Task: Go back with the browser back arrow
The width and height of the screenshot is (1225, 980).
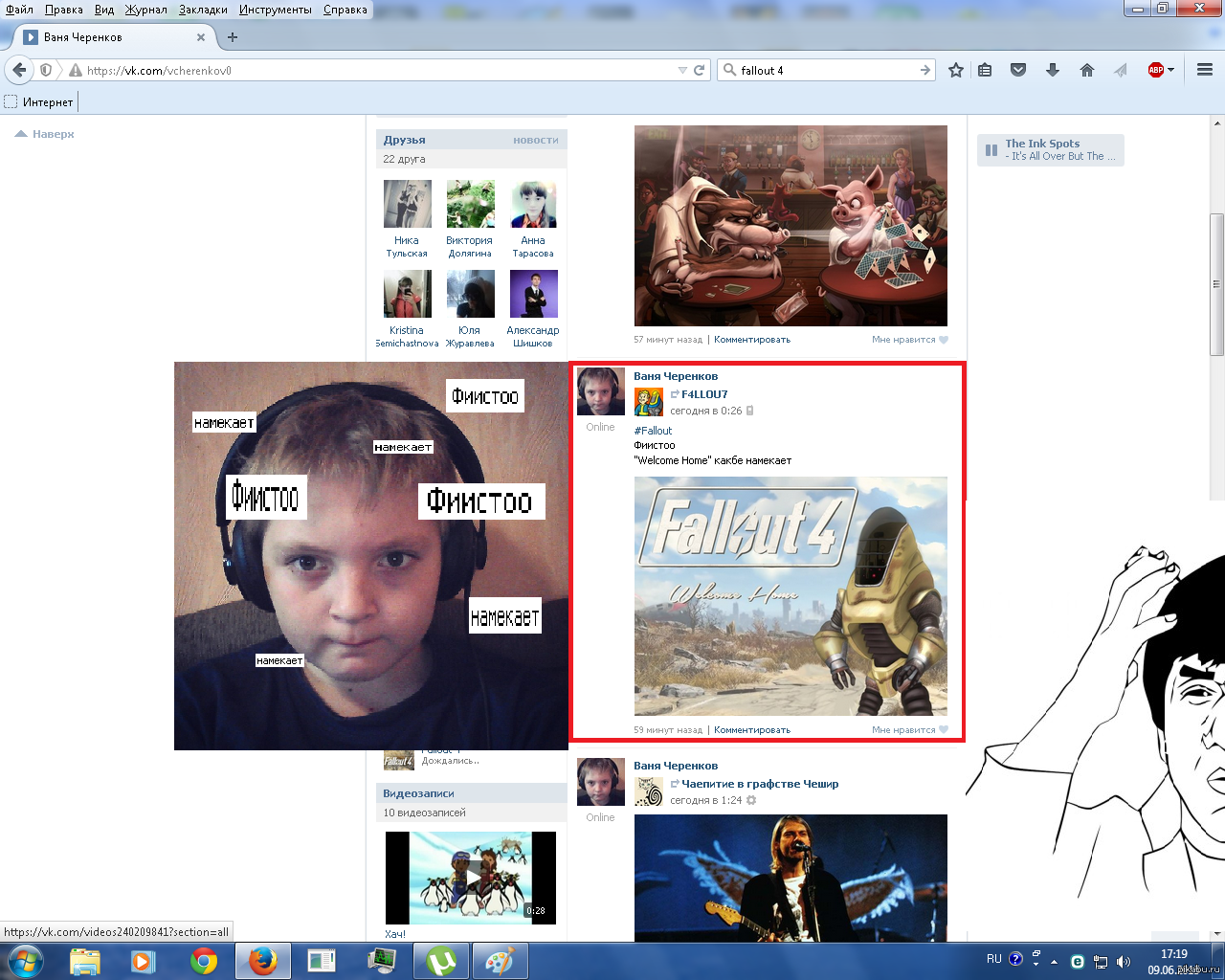Action: (x=19, y=70)
